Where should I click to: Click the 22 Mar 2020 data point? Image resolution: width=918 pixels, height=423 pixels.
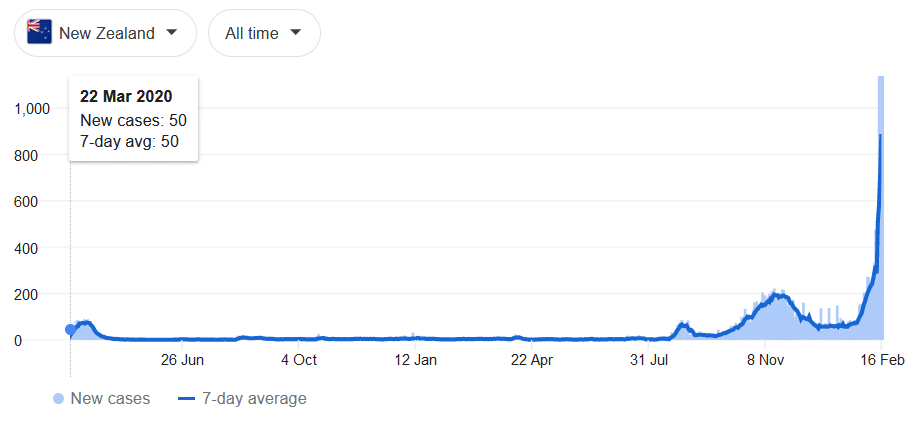point(70,330)
